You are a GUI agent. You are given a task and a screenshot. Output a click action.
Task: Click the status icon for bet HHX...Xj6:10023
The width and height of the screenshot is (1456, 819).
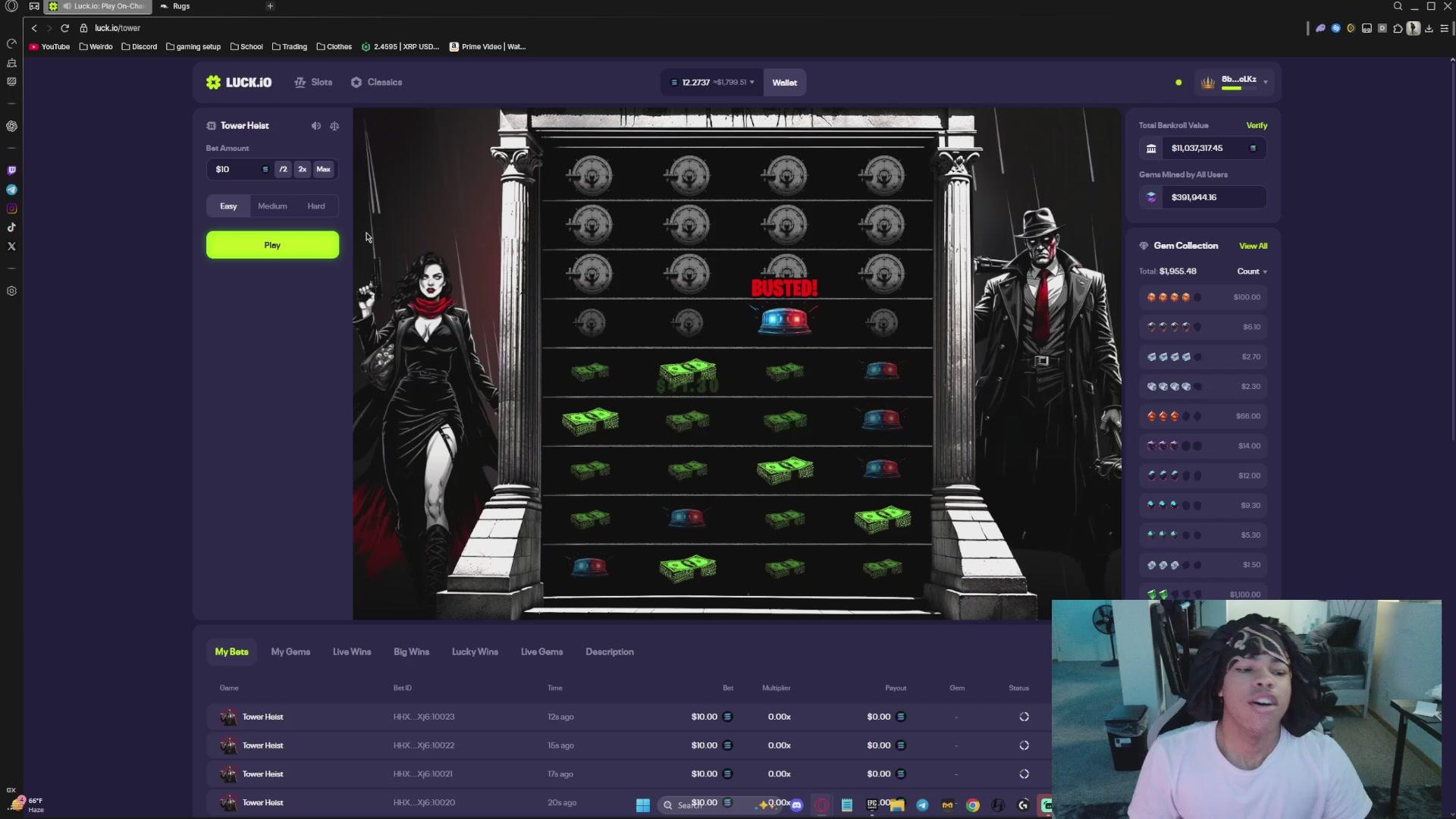tap(1025, 717)
